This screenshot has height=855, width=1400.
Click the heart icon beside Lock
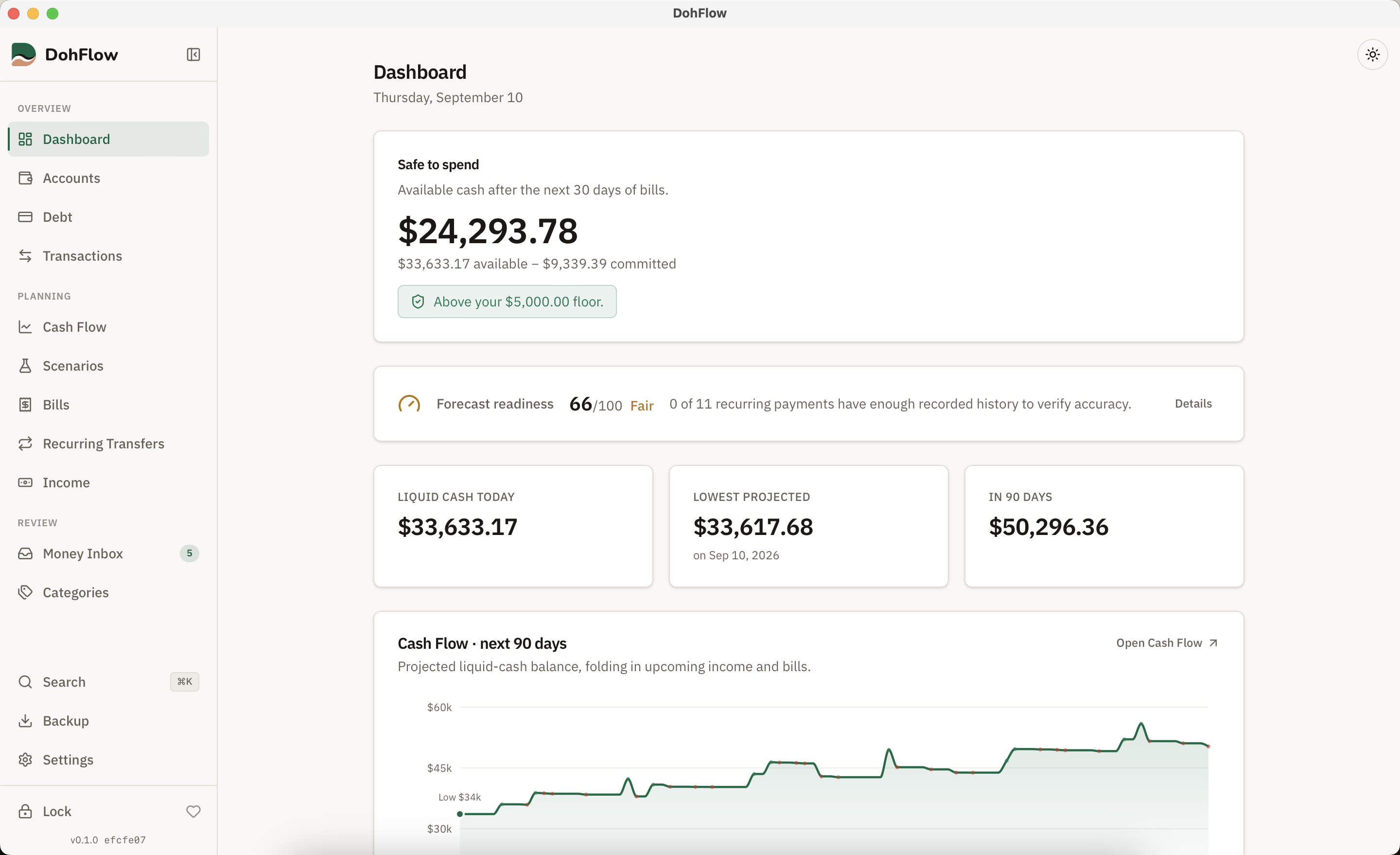(x=193, y=811)
